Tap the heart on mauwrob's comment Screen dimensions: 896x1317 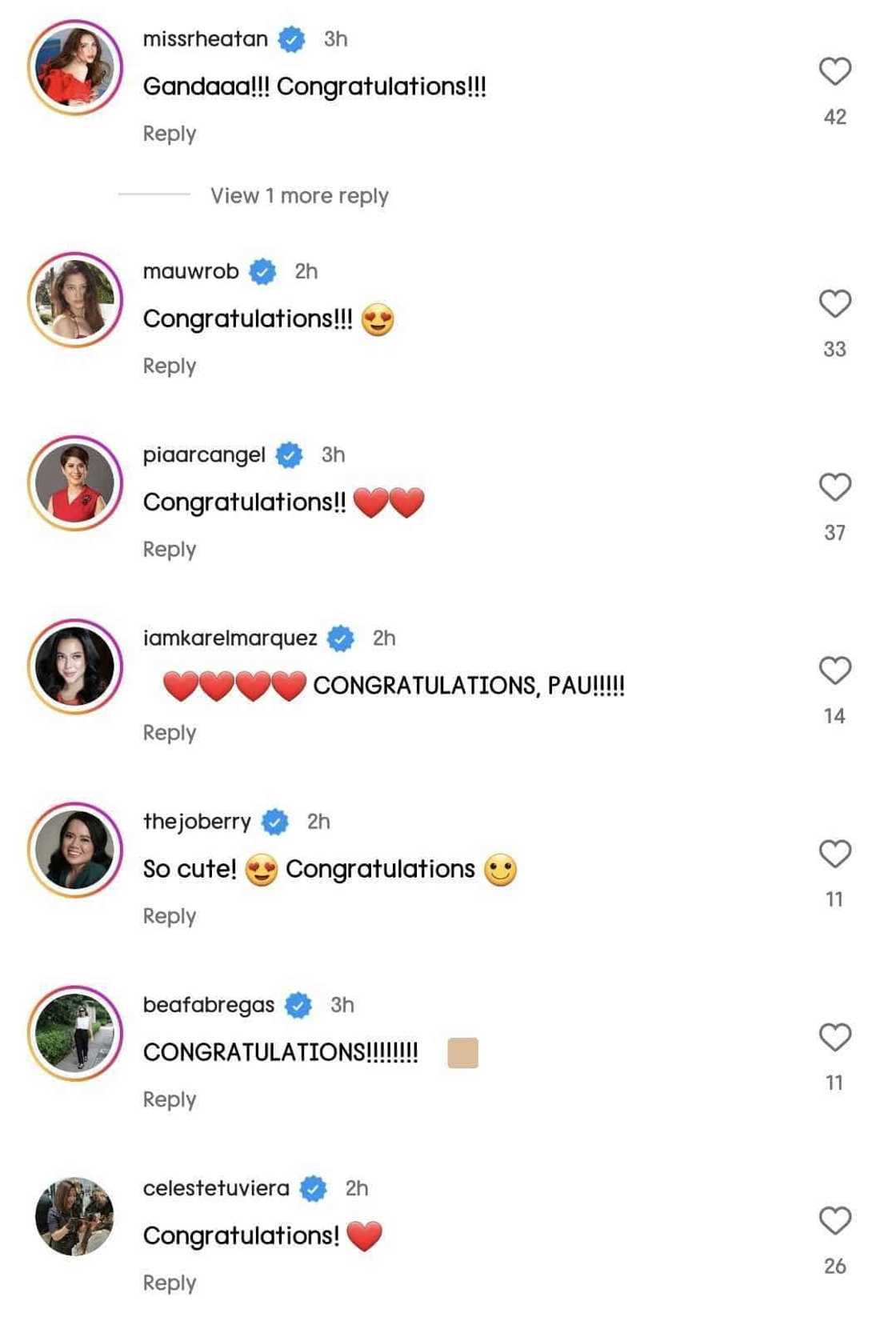834,304
